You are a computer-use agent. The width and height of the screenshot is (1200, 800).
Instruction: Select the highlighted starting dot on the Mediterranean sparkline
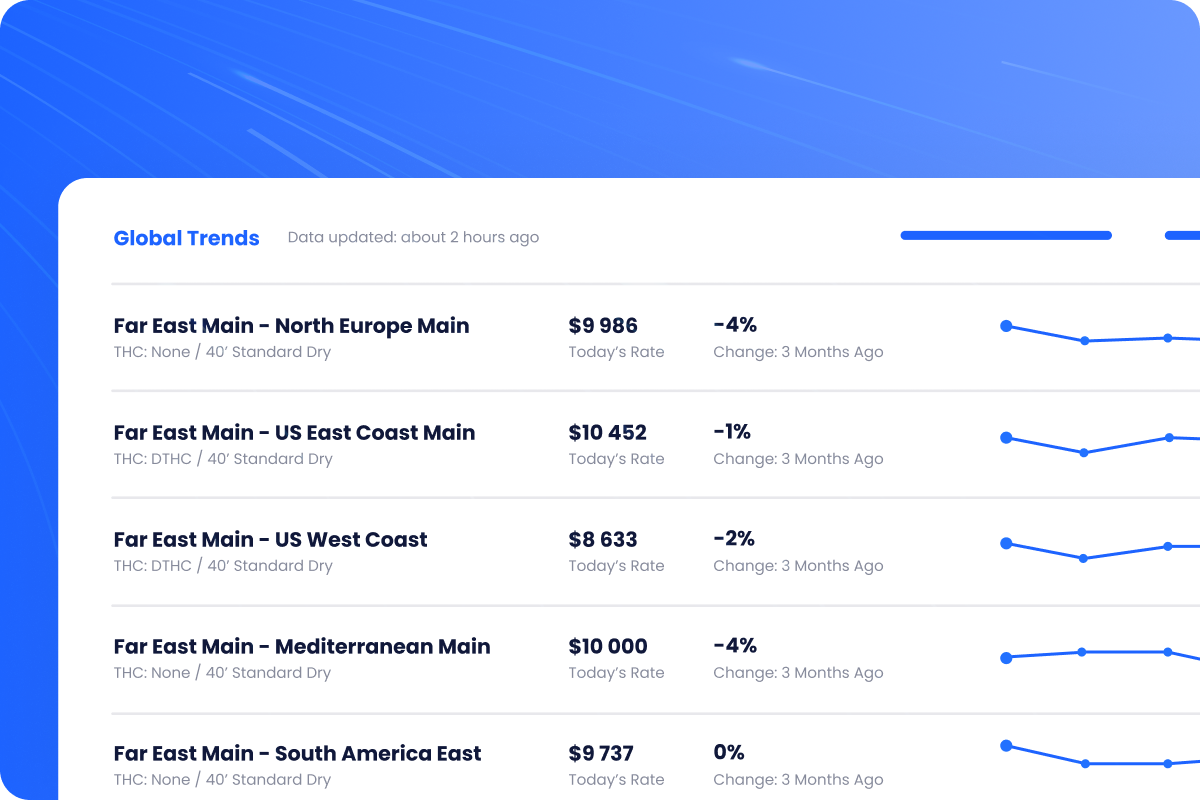1004,657
